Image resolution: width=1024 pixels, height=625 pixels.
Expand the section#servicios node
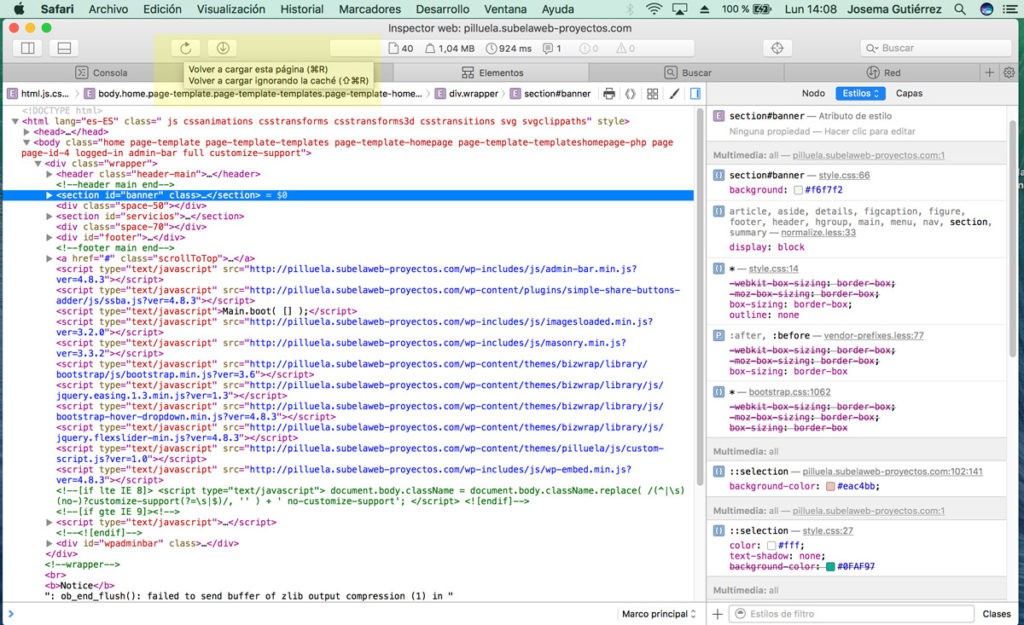49,216
